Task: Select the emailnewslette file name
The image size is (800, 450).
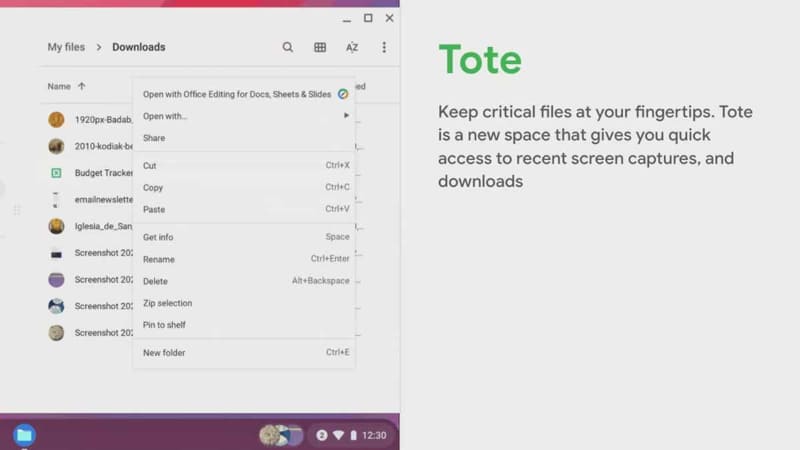Action: click(x=104, y=199)
